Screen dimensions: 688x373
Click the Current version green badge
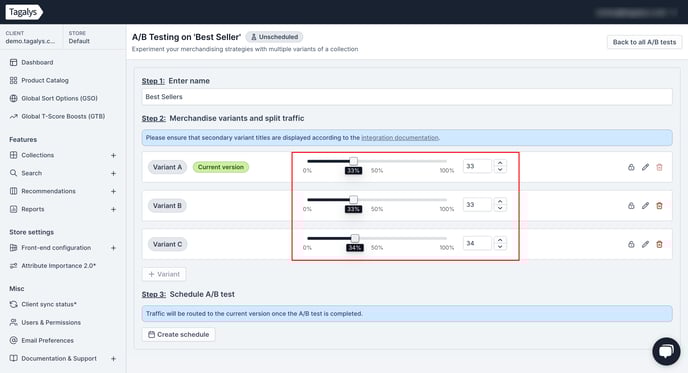coord(221,167)
